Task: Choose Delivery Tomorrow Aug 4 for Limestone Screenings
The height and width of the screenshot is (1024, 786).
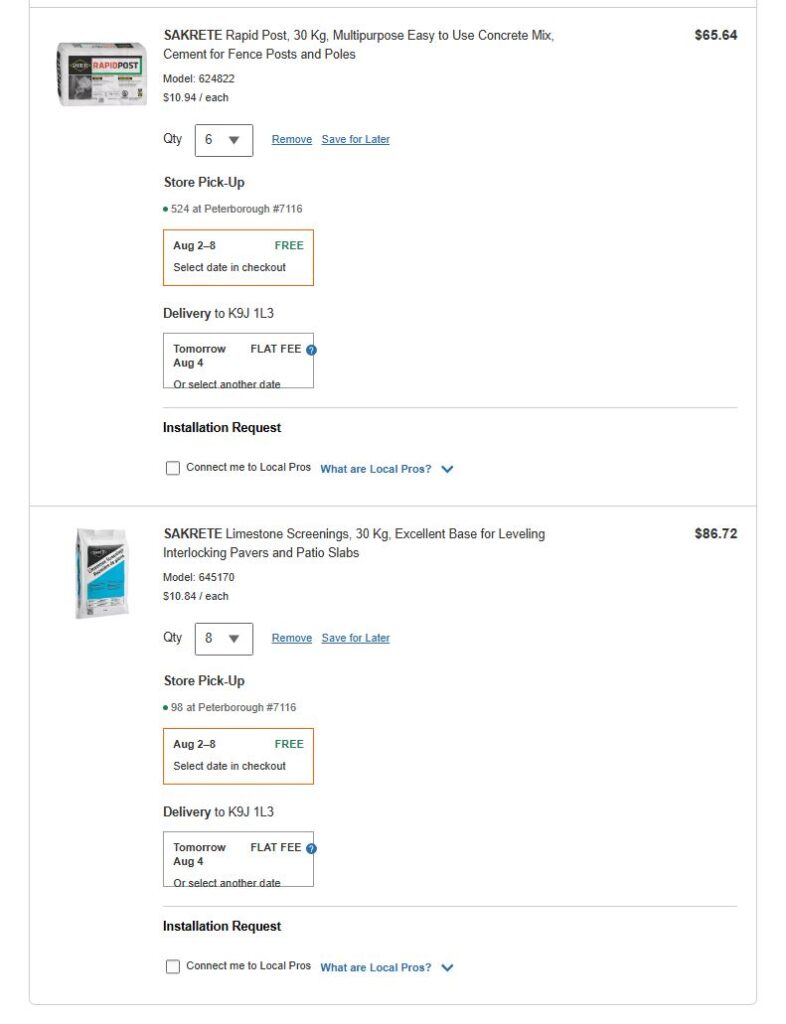Action: 238,859
